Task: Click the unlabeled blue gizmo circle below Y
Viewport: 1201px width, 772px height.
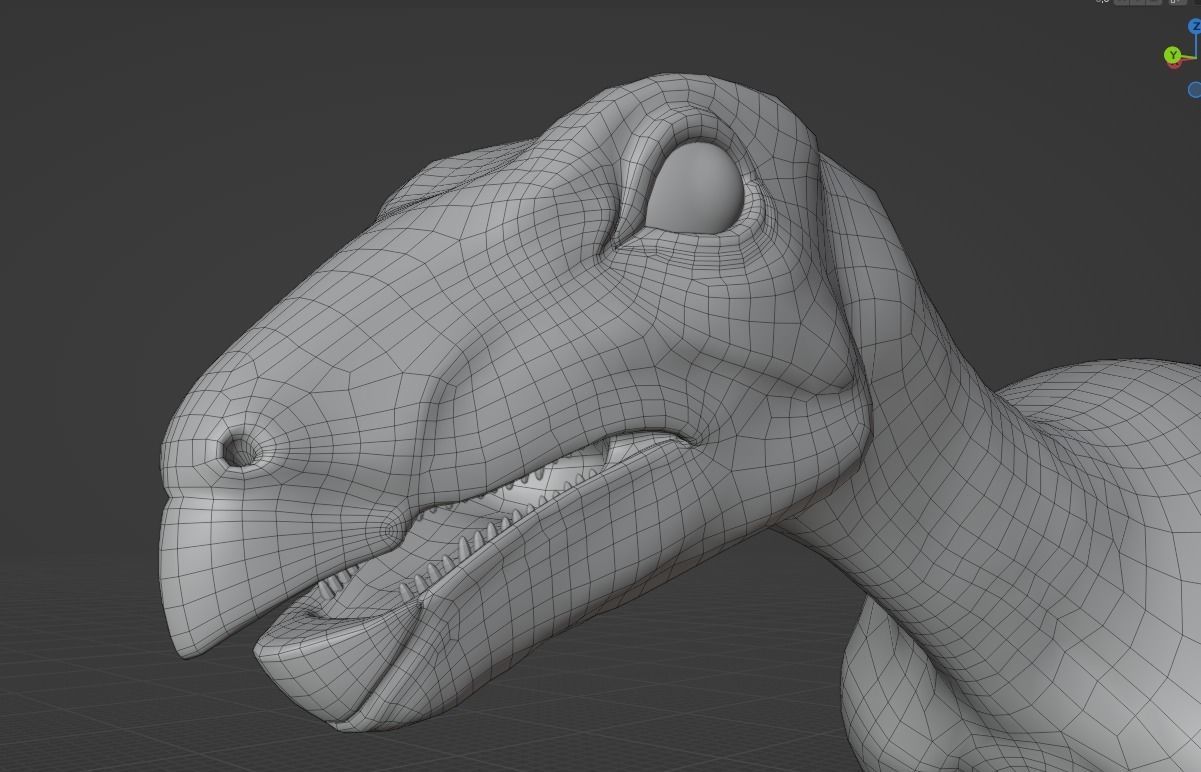Action: point(1194,90)
